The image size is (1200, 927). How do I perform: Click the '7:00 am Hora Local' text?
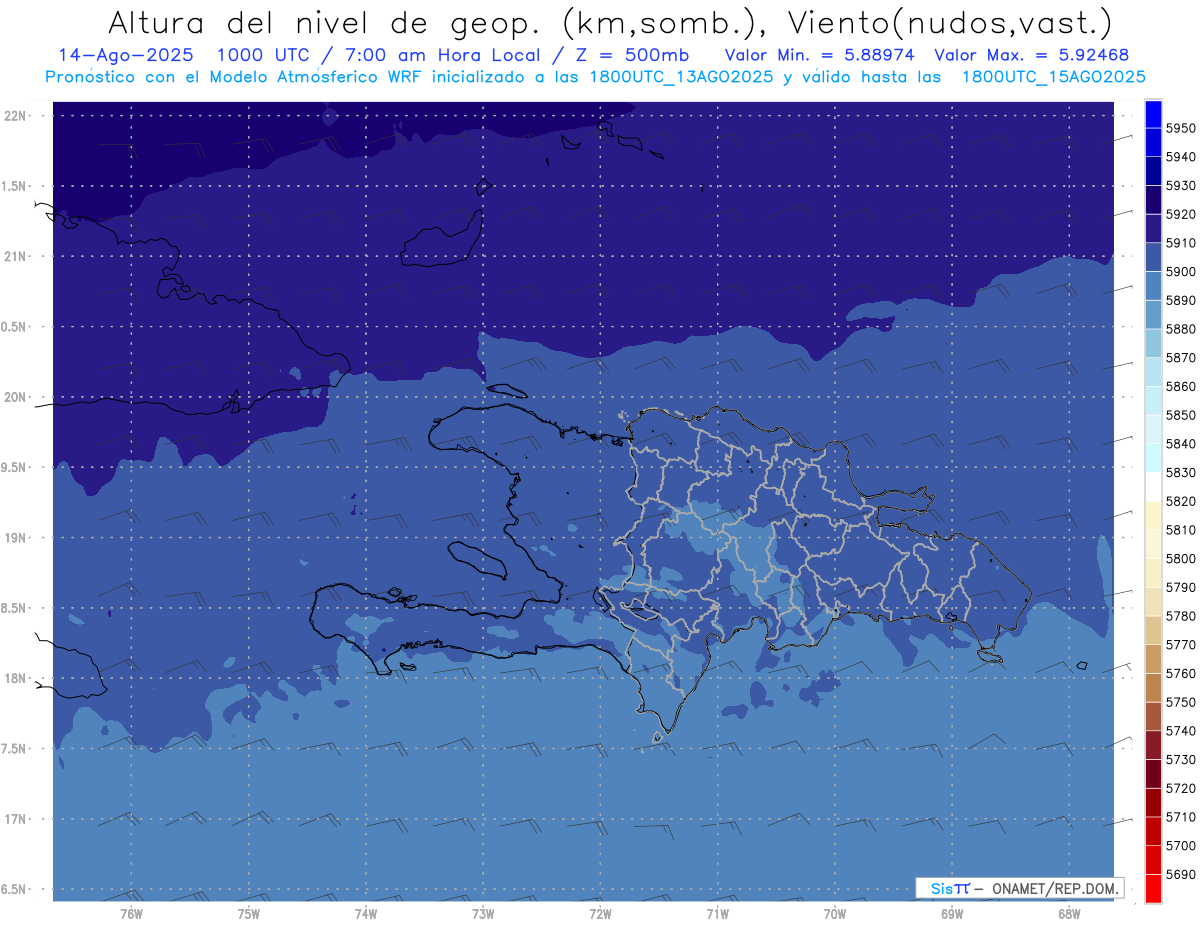click(x=444, y=55)
